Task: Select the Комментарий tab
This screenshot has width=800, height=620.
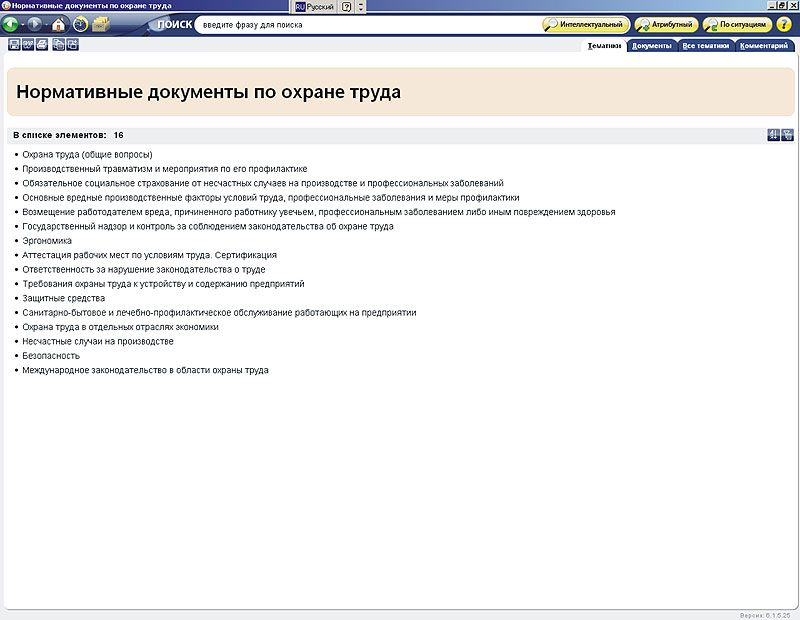Action: tap(766, 46)
